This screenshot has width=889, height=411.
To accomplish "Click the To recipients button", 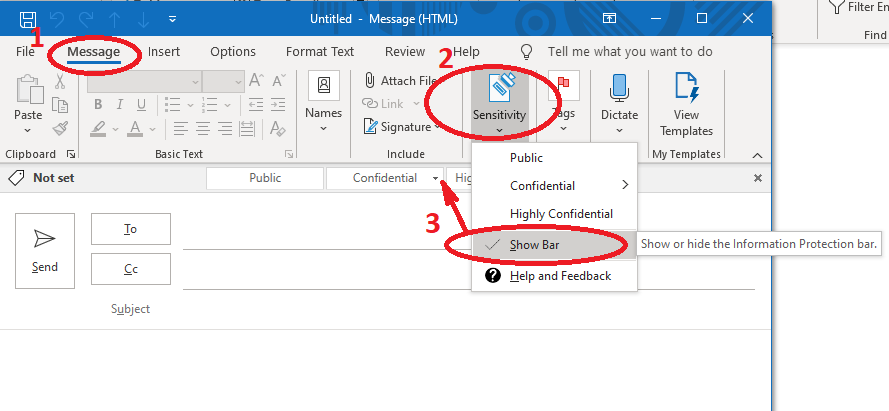I will click(130, 229).
